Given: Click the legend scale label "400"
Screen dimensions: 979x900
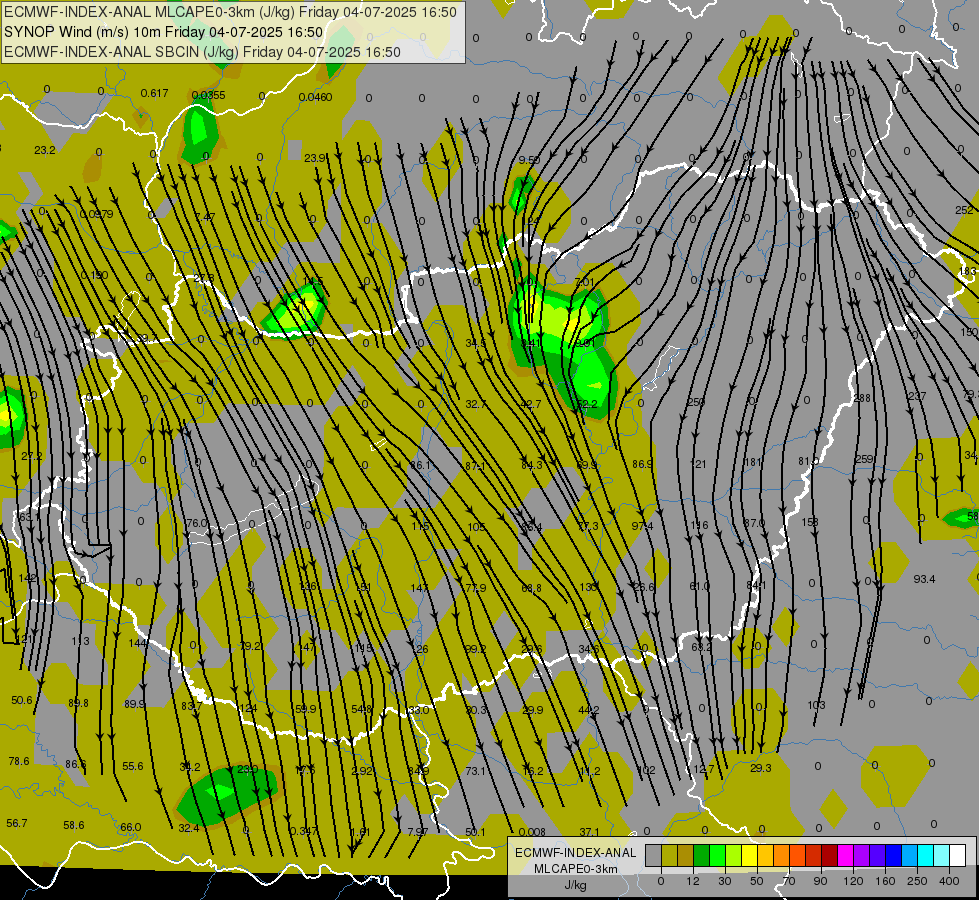Looking at the screenshot, I should pyautogui.click(x=949, y=881).
